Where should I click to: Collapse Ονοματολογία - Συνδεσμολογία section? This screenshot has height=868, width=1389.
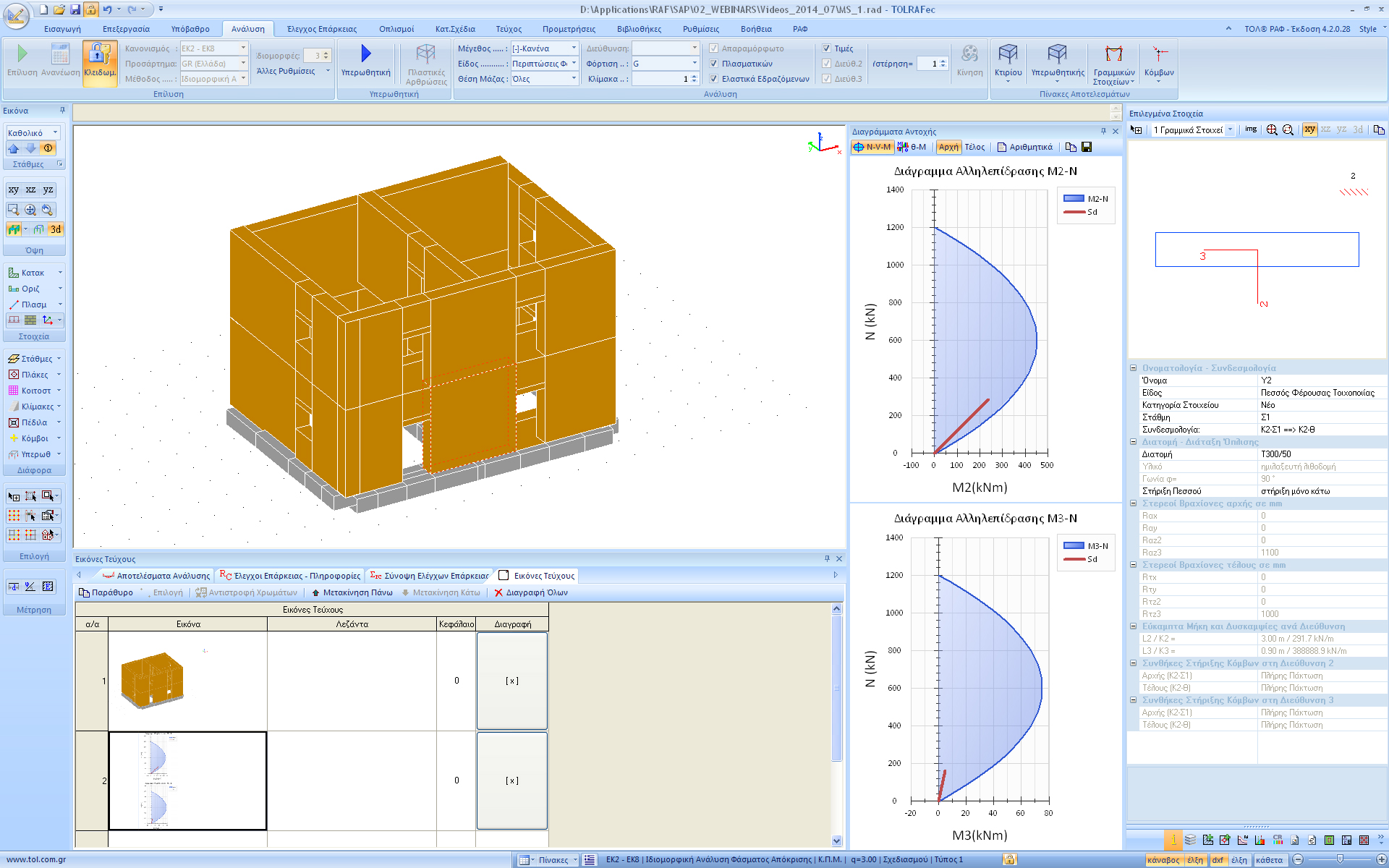click(1134, 368)
